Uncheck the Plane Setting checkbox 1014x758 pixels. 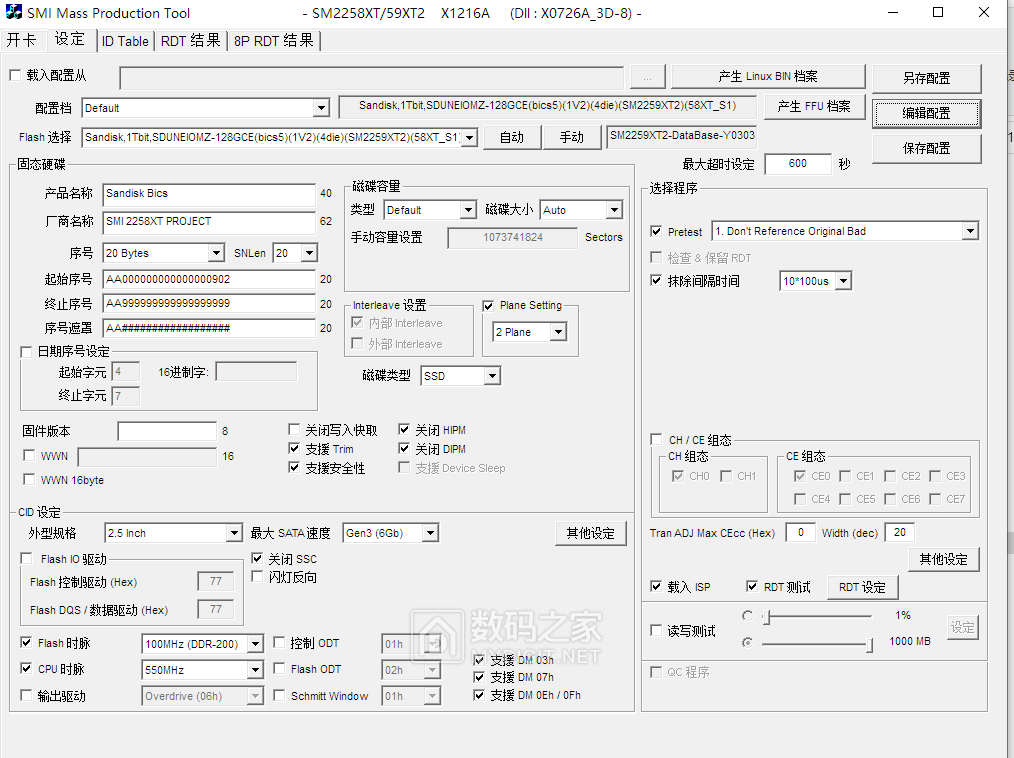pyautogui.click(x=488, y=305)
